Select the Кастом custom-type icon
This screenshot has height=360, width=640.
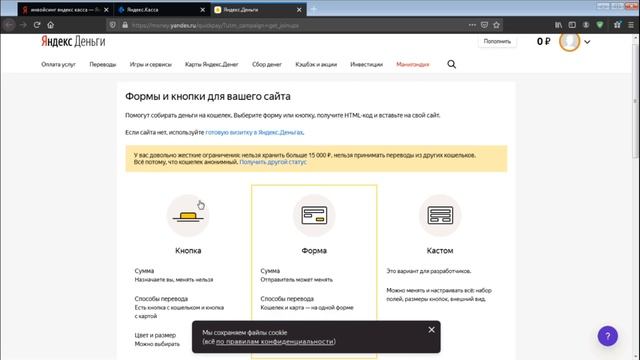[x=440, y=216]
